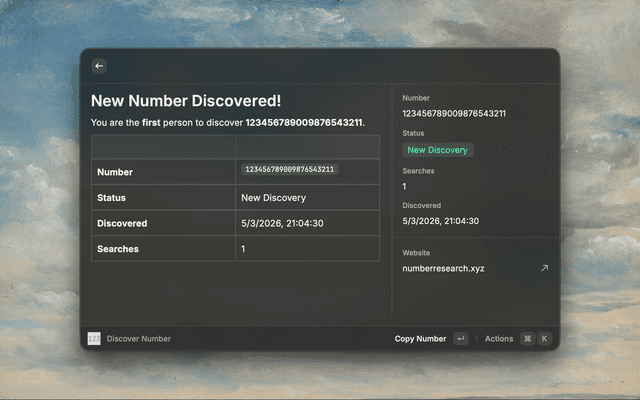The image size is (640, 400).
Task: Click the K key icon
Action: tap(545, 339)
